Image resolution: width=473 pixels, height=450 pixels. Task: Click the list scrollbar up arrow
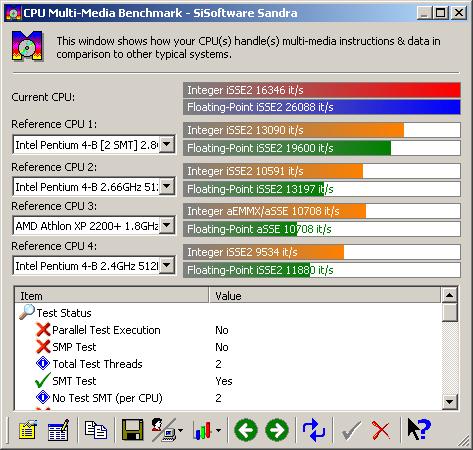[449, 295]
